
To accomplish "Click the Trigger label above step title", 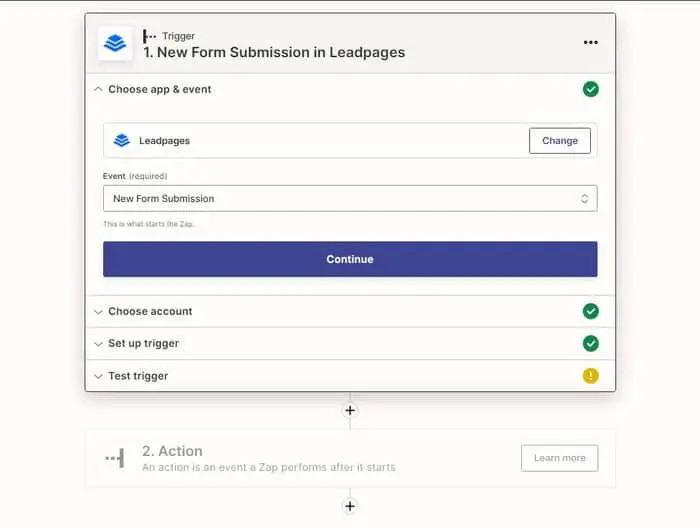I will point(179,36).
